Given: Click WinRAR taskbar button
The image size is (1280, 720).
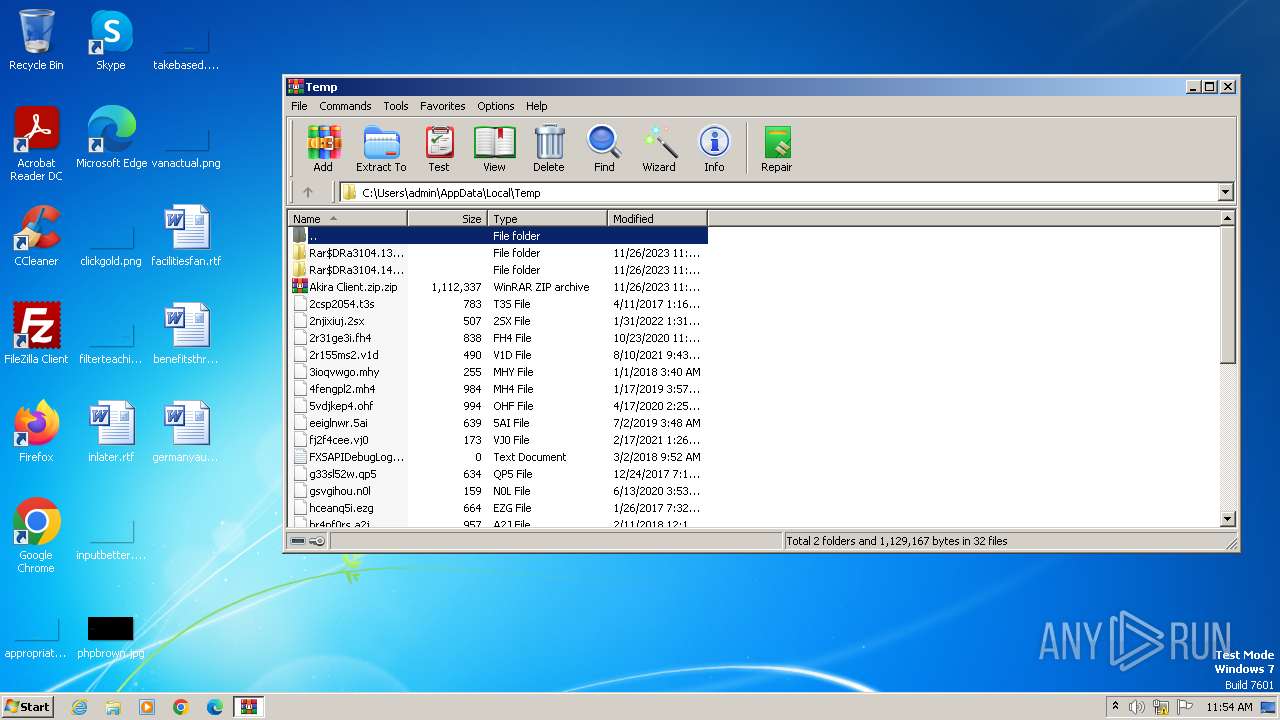Looking at the screenshot, I should click(x=249, y=707).
